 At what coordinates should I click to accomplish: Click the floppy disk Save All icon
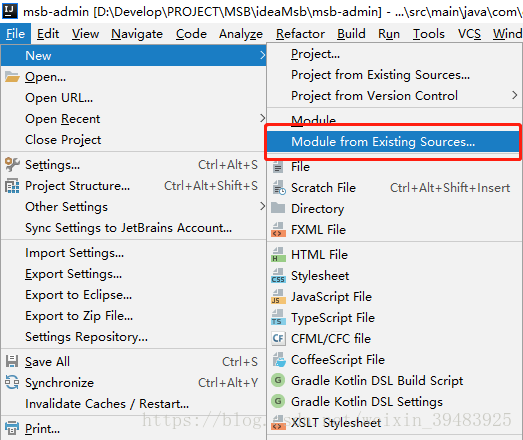pyautogui.click(x=12, y=361)
